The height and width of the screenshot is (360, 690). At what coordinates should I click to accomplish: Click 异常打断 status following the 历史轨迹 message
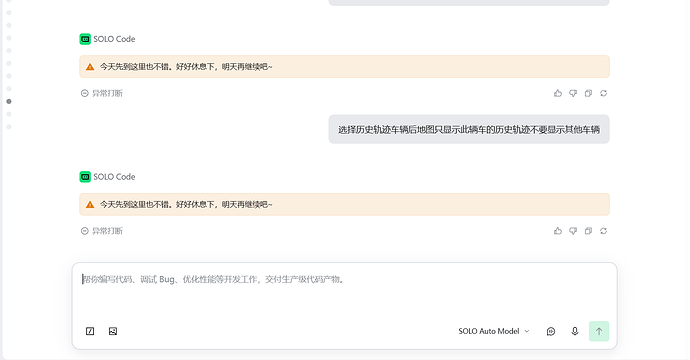pos(102,231)
